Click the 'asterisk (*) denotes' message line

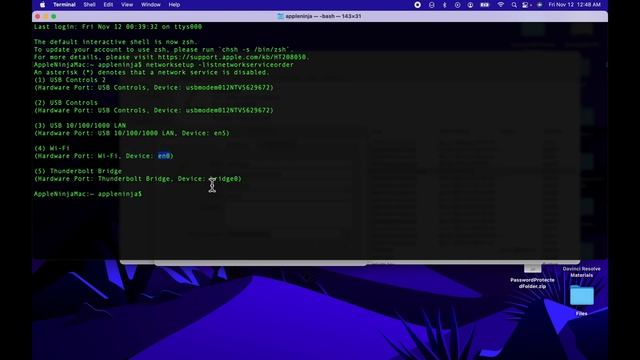point(152,72)
